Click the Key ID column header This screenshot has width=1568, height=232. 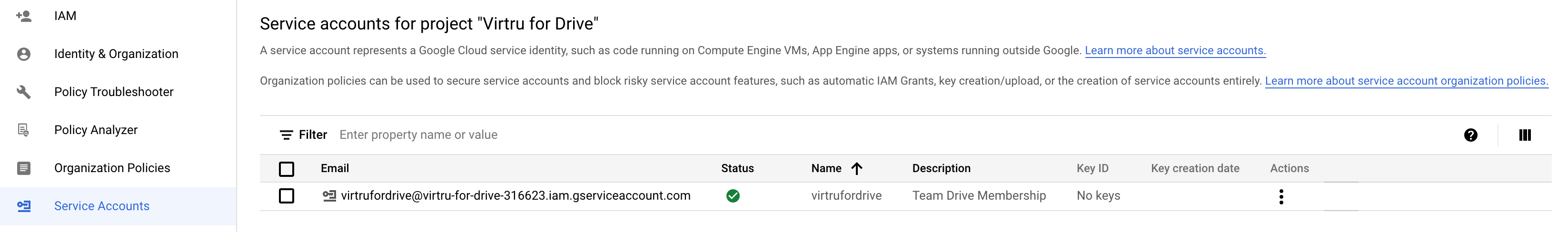(1092, 168)
